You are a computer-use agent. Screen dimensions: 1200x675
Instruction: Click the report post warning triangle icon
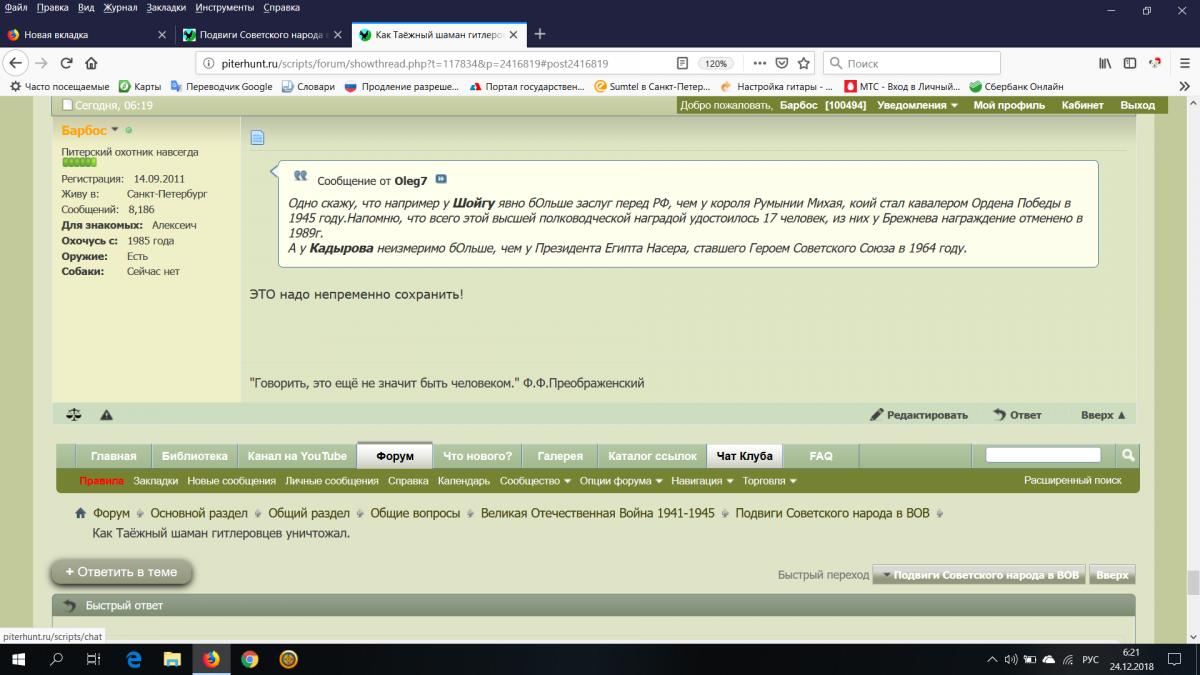(106, 415)
